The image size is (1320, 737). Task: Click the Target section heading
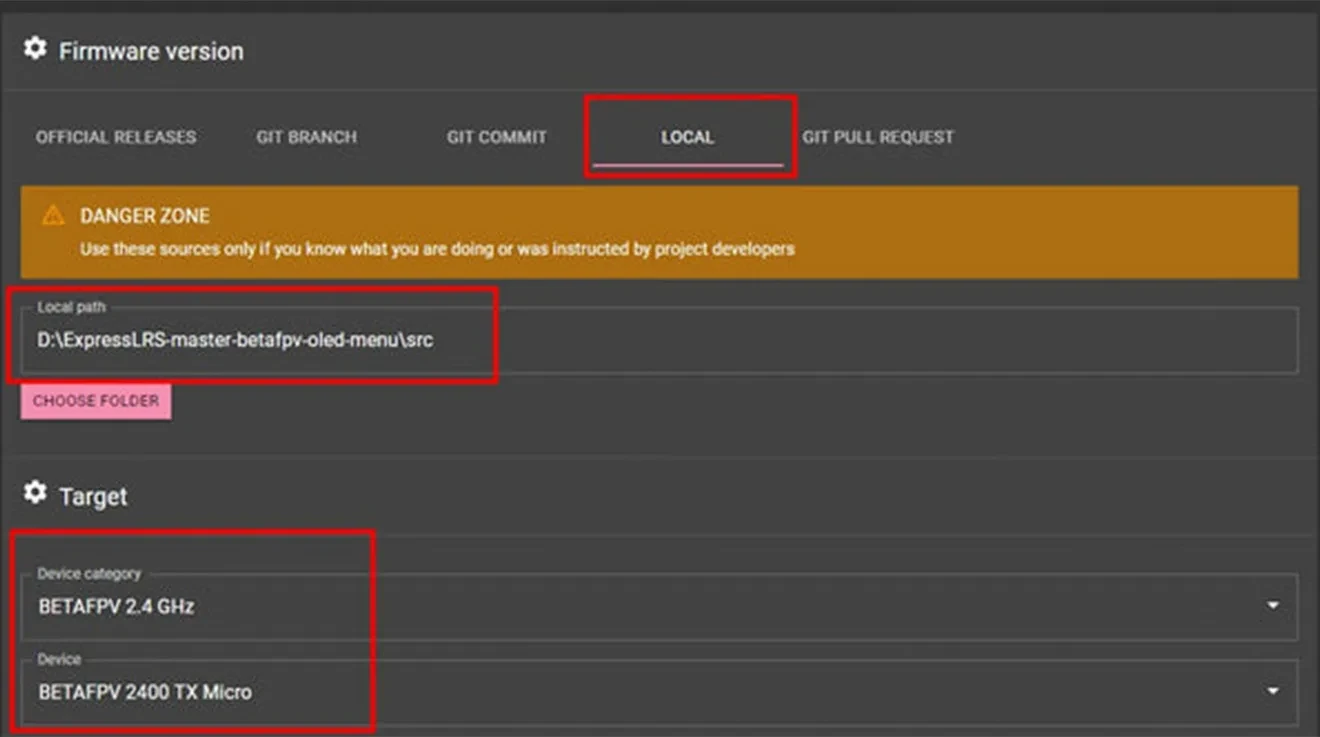[93, 496]
